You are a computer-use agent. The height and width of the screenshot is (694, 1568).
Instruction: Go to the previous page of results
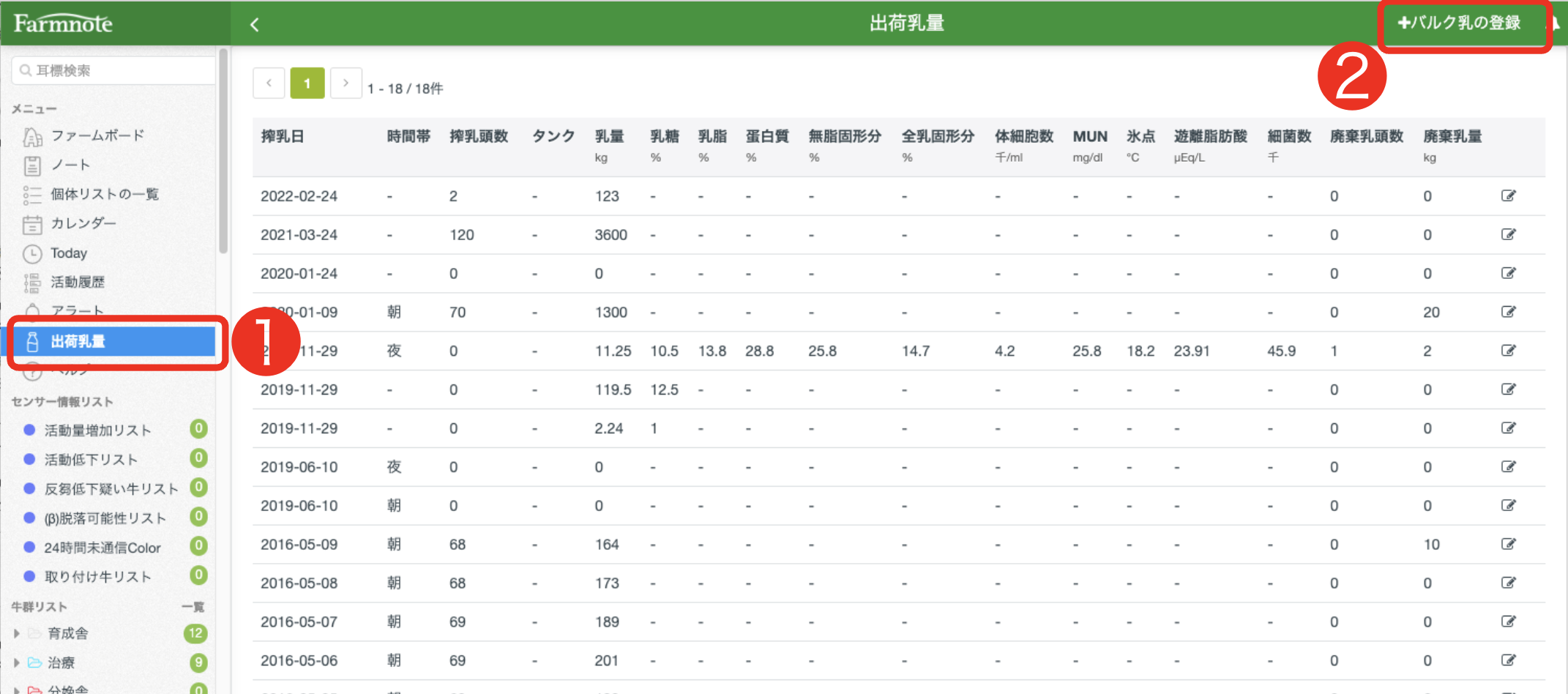[269, 83]
